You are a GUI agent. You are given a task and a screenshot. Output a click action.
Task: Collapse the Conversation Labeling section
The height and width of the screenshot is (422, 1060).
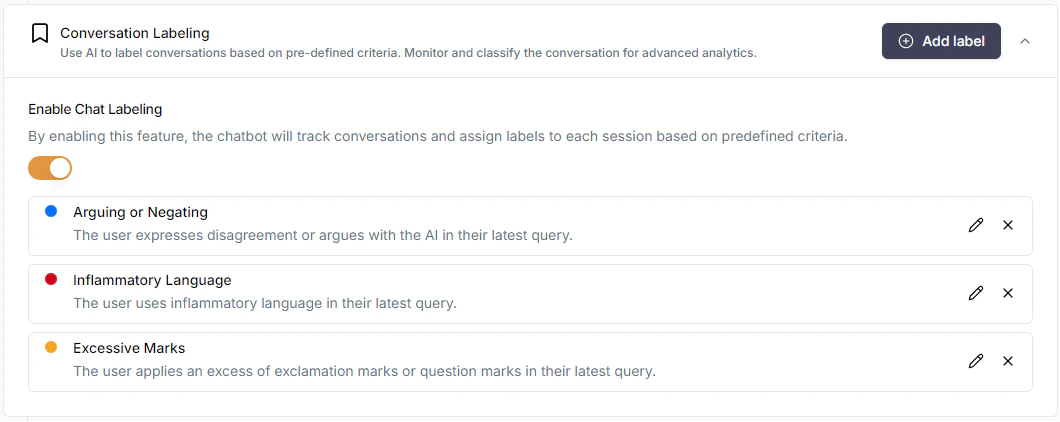click(1025, 41)
